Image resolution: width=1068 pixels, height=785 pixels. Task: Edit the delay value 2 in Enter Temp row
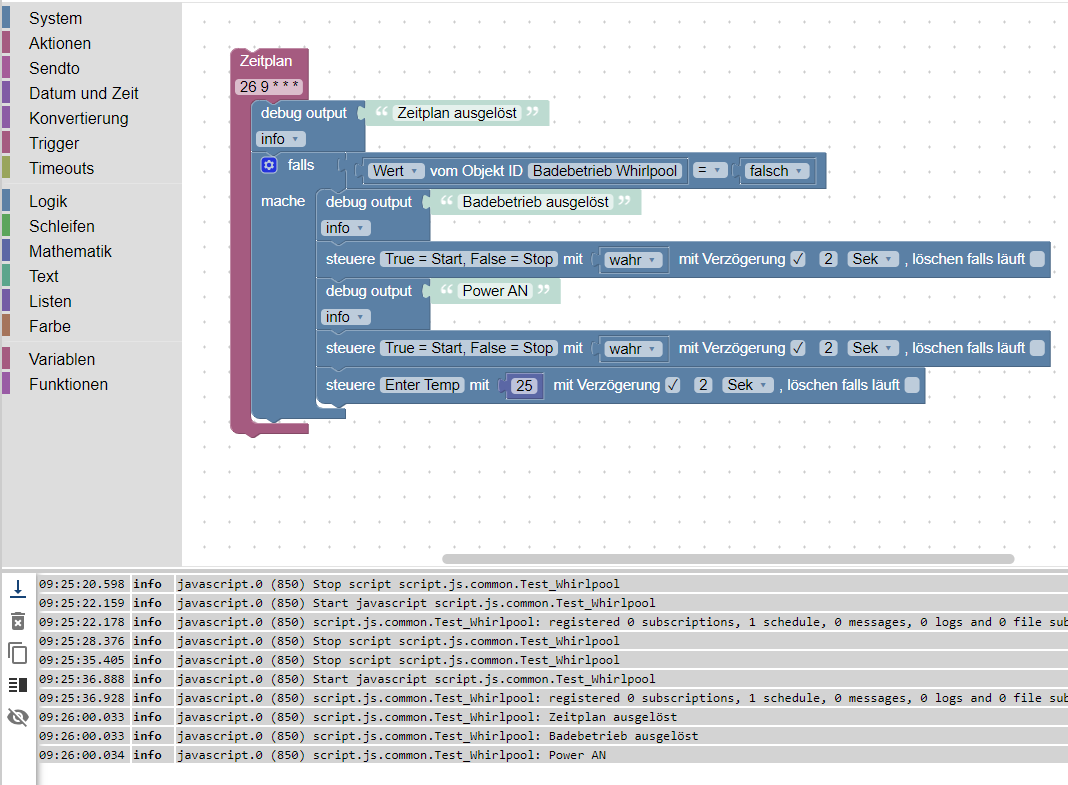coord(703,385)
